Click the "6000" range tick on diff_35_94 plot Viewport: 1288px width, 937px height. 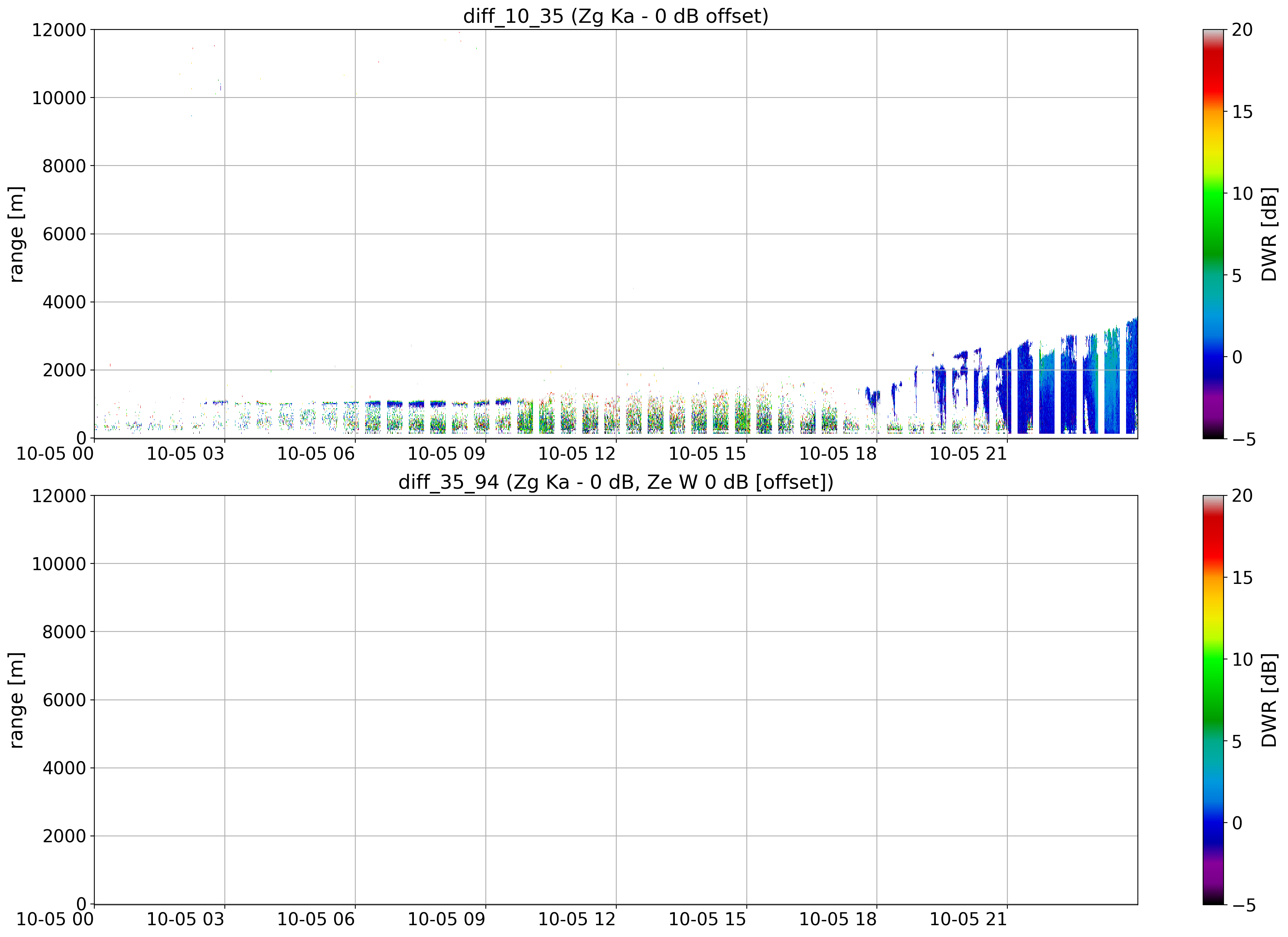pos(64,700)
